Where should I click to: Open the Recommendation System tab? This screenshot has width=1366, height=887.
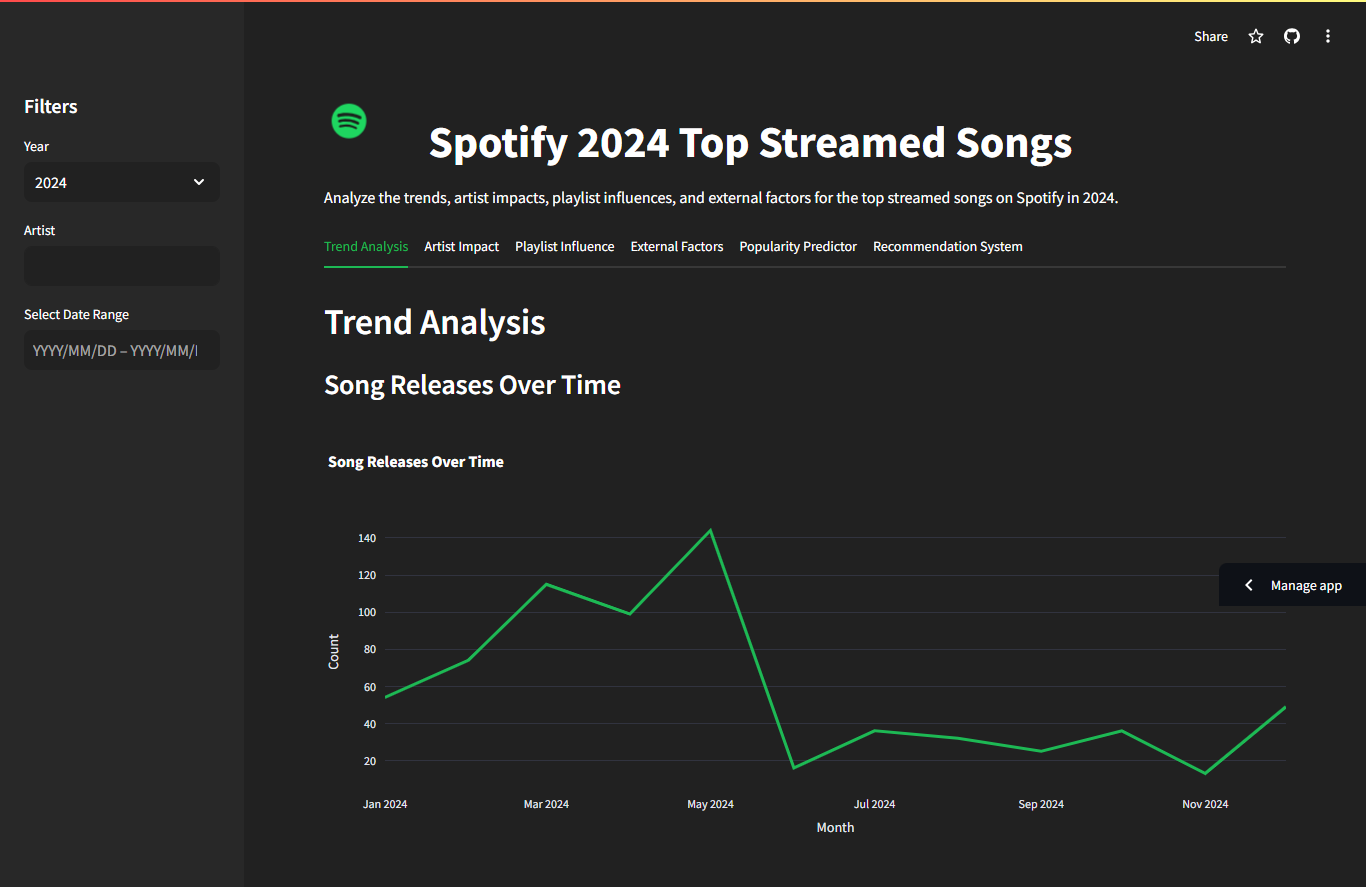click(947, 246)
